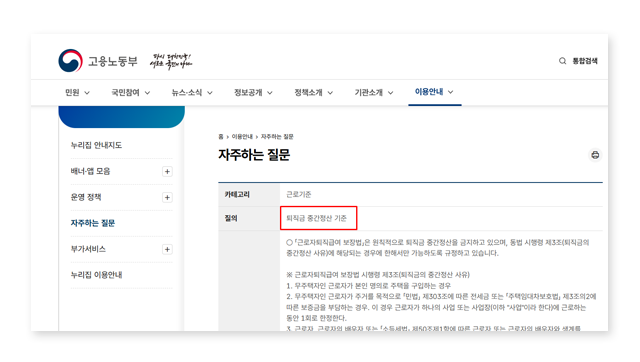Open 배너·앱 모음 sidebar item

pos(90,171)
